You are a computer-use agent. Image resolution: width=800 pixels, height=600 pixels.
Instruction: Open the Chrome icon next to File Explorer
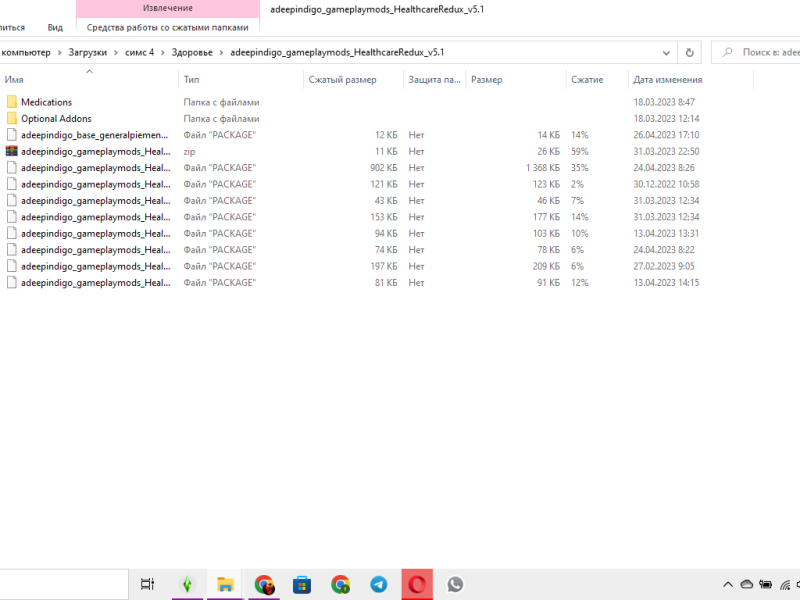[x=264, y=584]
